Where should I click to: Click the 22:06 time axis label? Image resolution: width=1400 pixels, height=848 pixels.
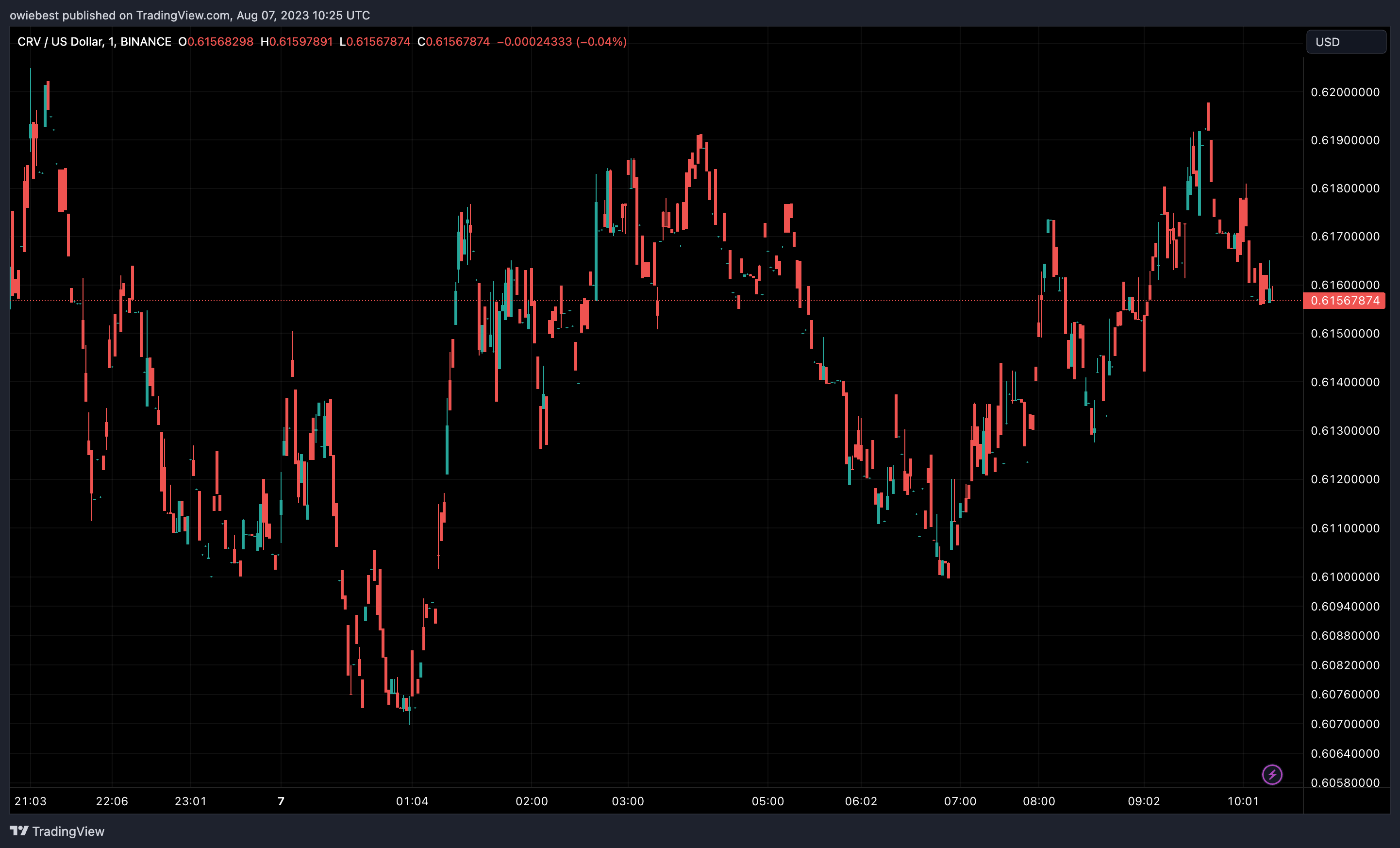click(112, 801)
